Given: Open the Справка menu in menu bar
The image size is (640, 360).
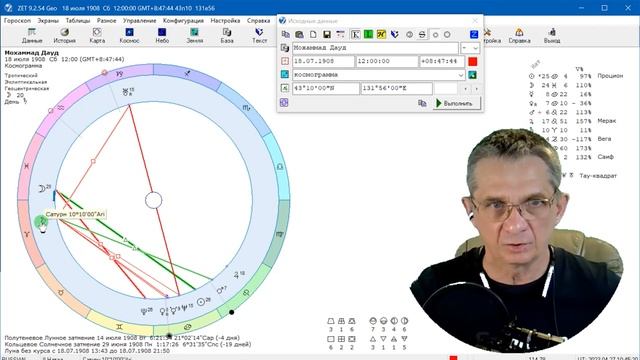Looking at the screenshot, I should pyautogui.click(x=258, y=20).
